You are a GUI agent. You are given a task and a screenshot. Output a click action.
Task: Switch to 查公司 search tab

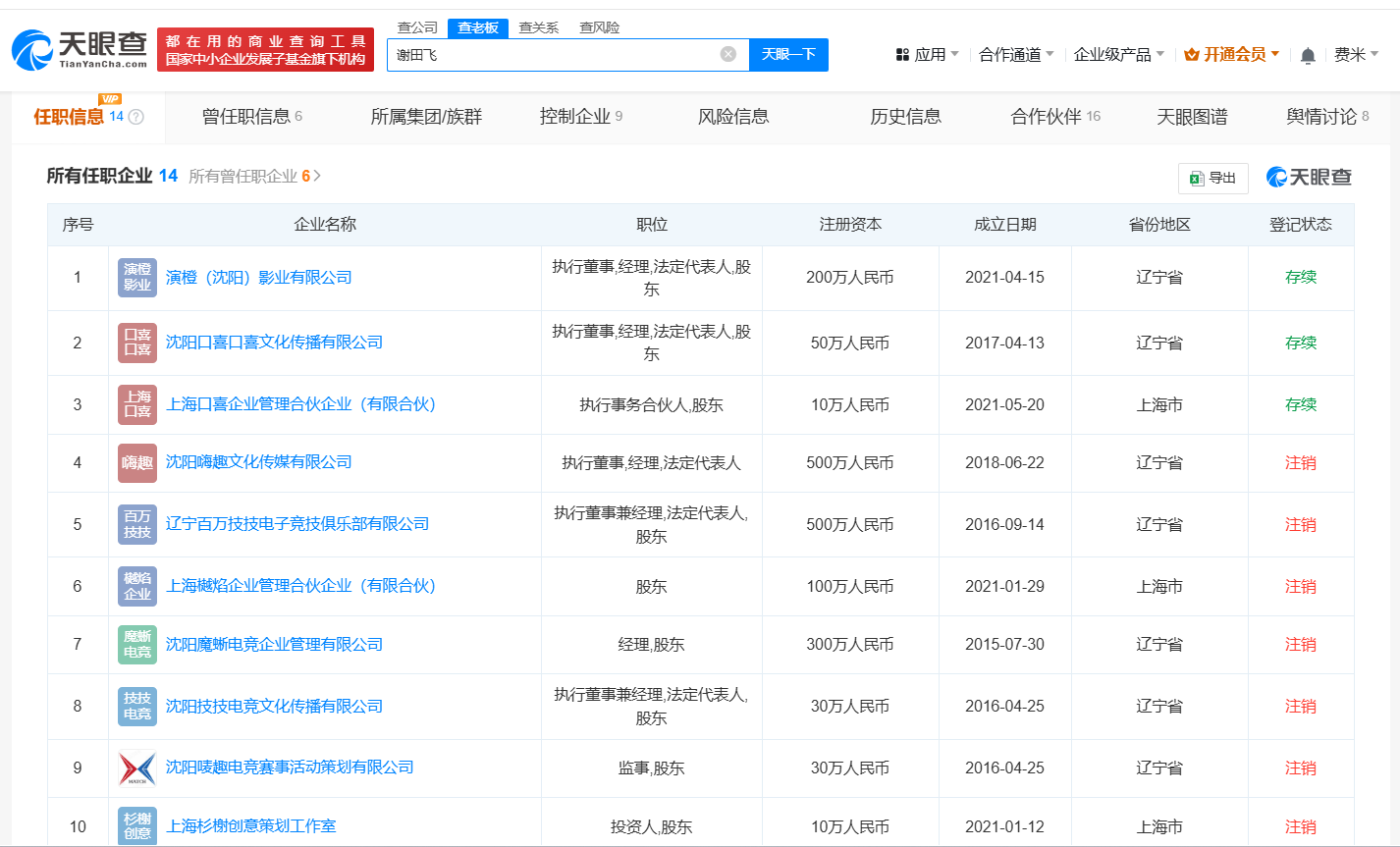click(x=417, y=27)
